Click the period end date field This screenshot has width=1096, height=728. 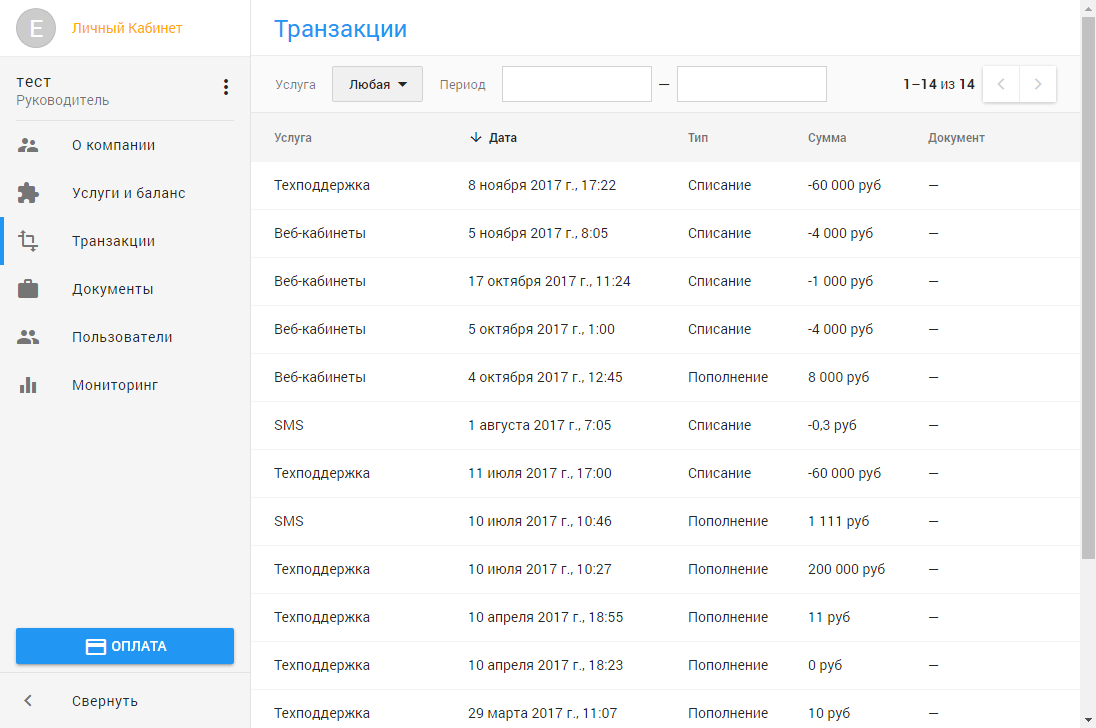click(x=751, y=84)
